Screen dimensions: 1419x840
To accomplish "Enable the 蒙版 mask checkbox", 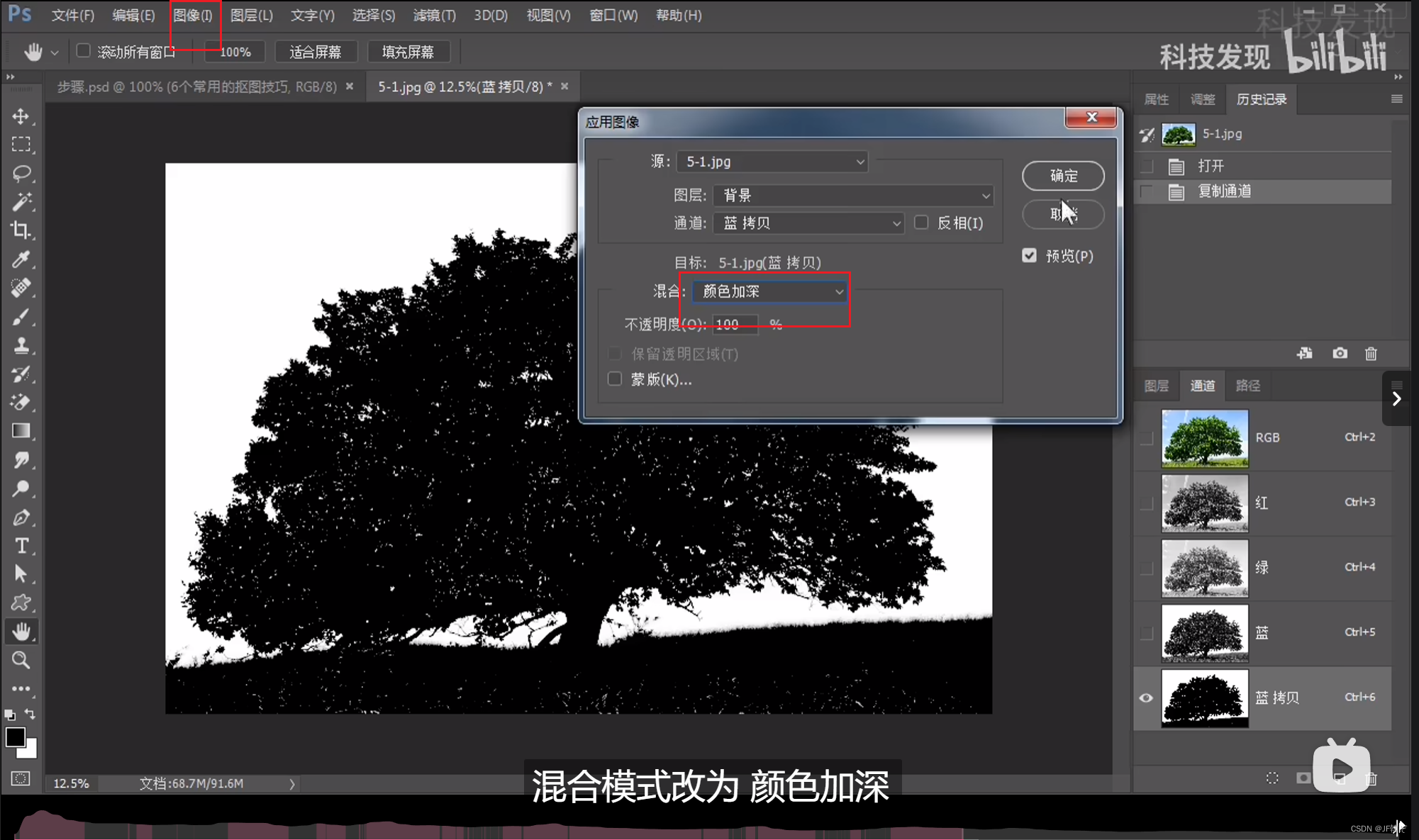I will coord(615,379).
